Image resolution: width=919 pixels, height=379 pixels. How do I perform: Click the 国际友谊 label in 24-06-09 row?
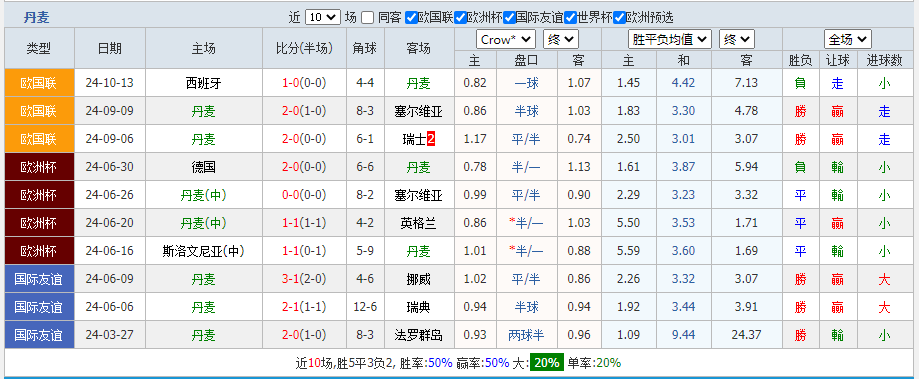point(39,280)
